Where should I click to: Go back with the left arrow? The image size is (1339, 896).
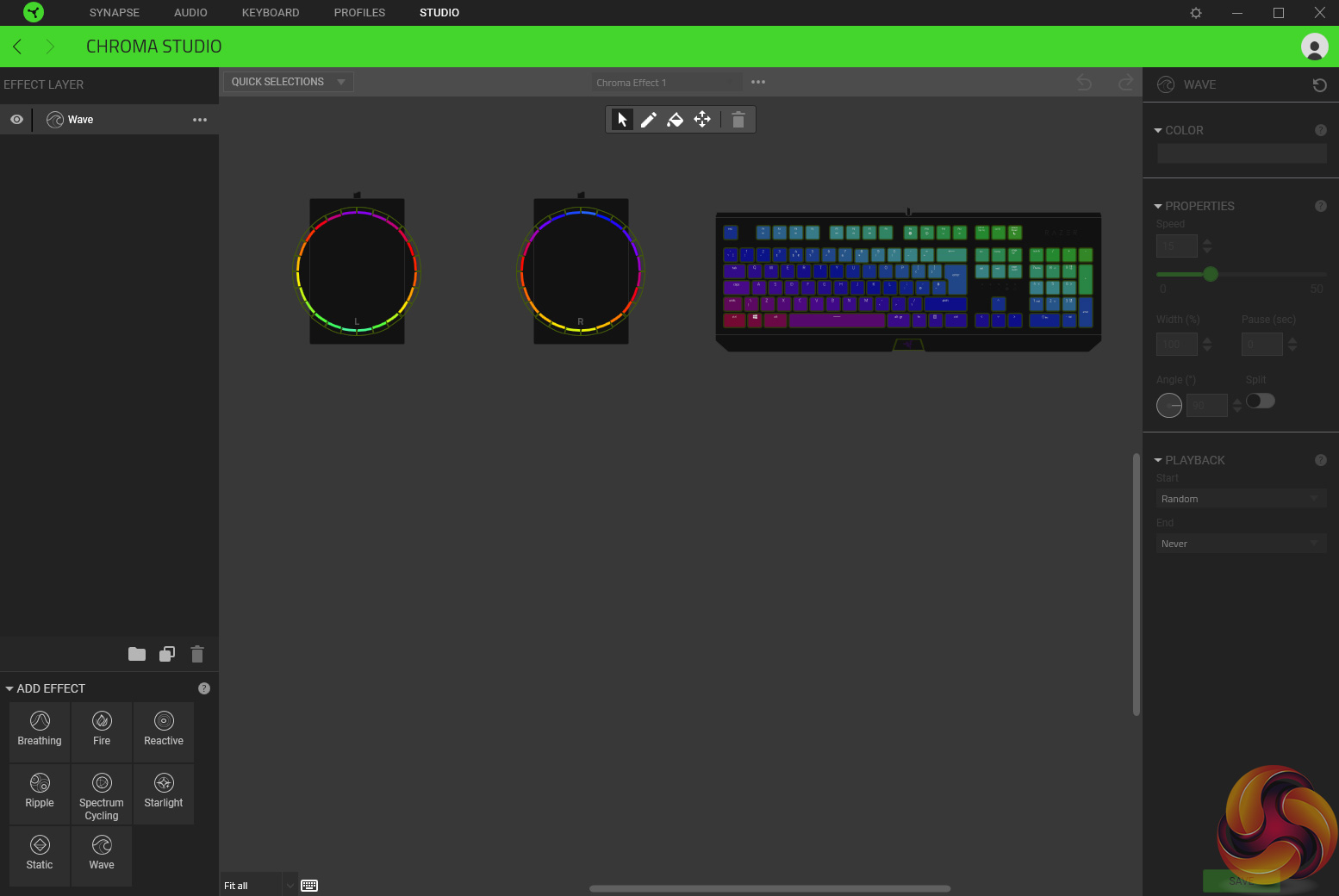[x=17, y=47]
